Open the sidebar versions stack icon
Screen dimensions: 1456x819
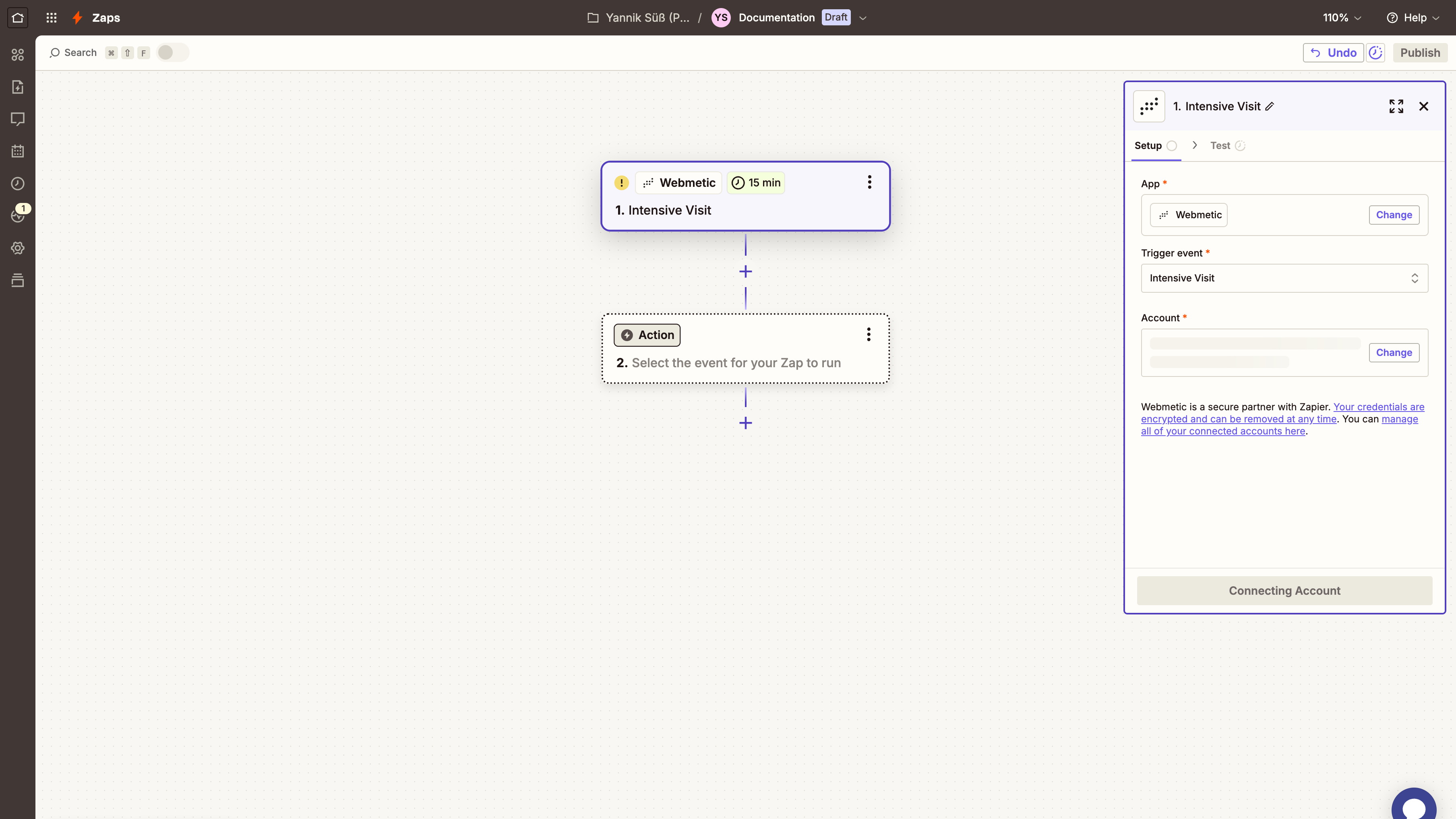click(x=18, y=280)
